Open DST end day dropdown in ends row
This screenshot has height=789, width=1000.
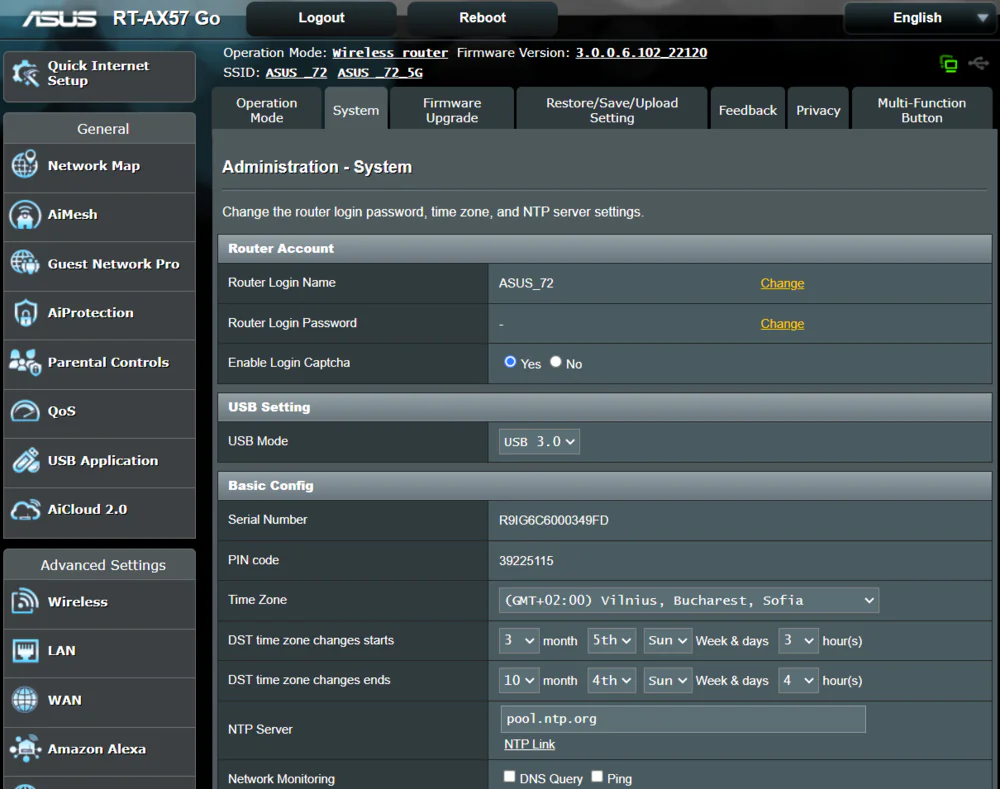click(x=668, y=681)
